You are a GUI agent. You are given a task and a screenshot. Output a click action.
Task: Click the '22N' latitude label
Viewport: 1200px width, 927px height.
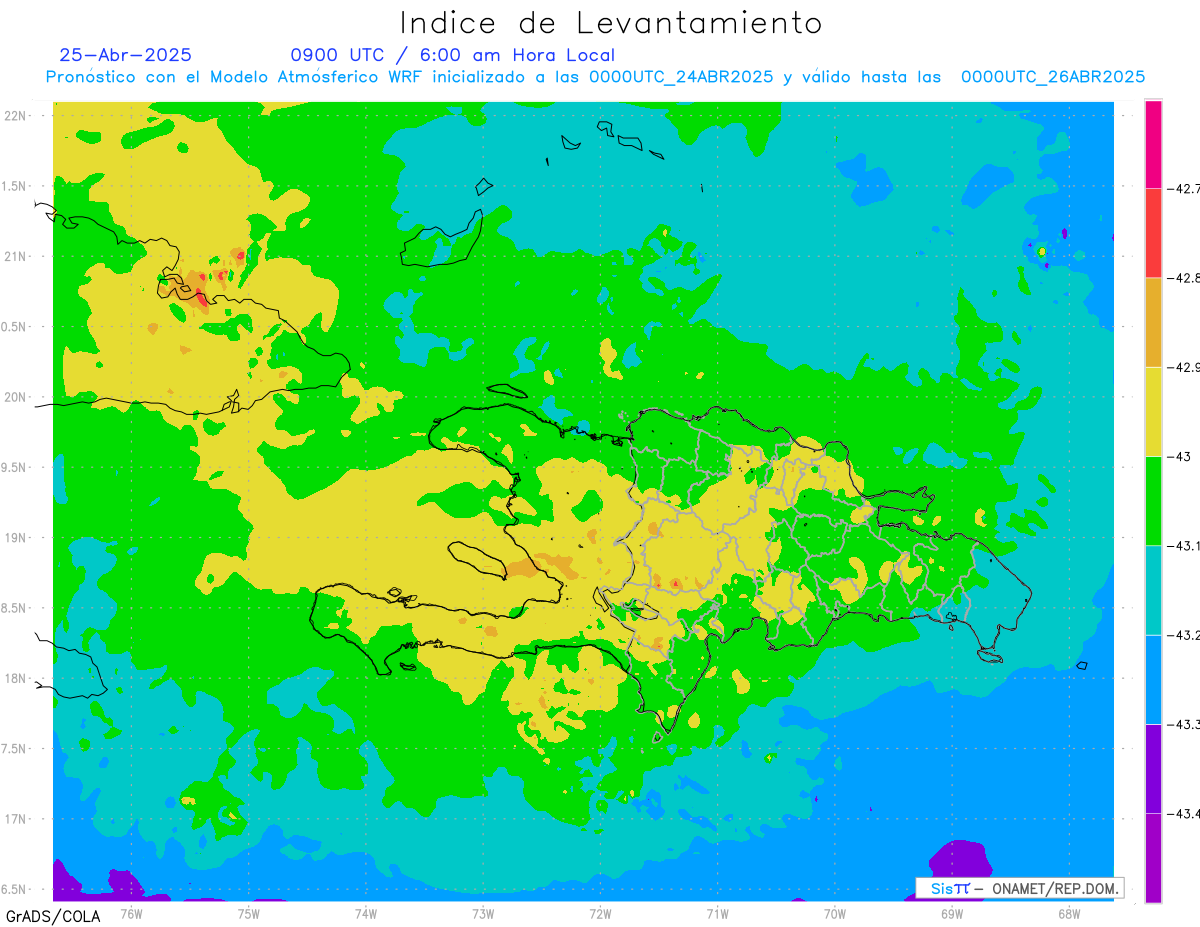(x=16, y=115)
